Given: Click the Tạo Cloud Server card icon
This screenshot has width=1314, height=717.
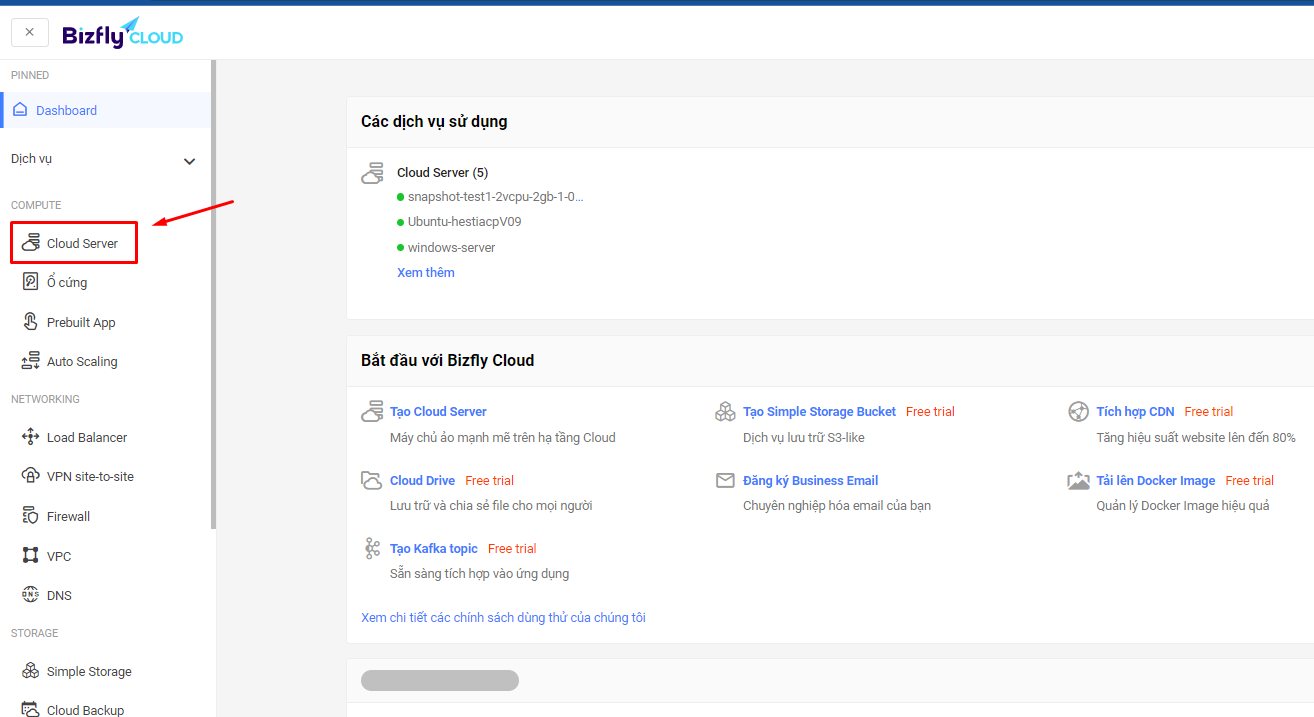Looking at the screenshot, I should point(372,411).
